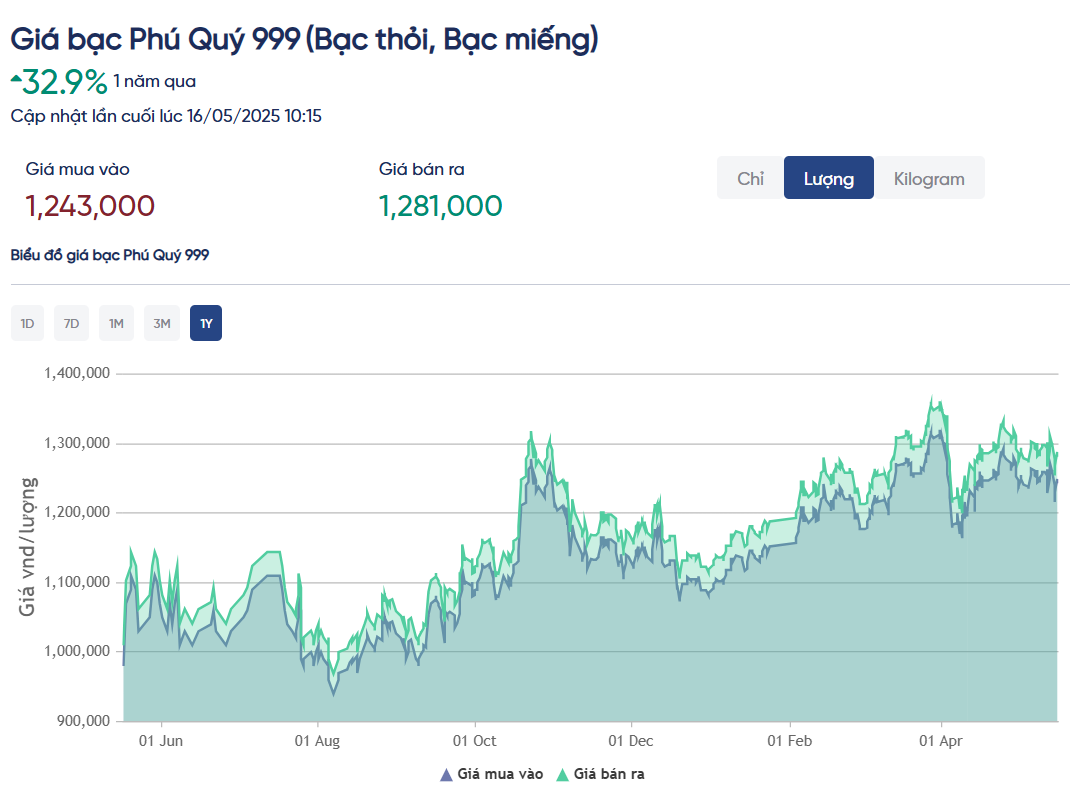1082x793 pixels.
Task: Click the buy price value 1,243,000
Action: [90, 206]
